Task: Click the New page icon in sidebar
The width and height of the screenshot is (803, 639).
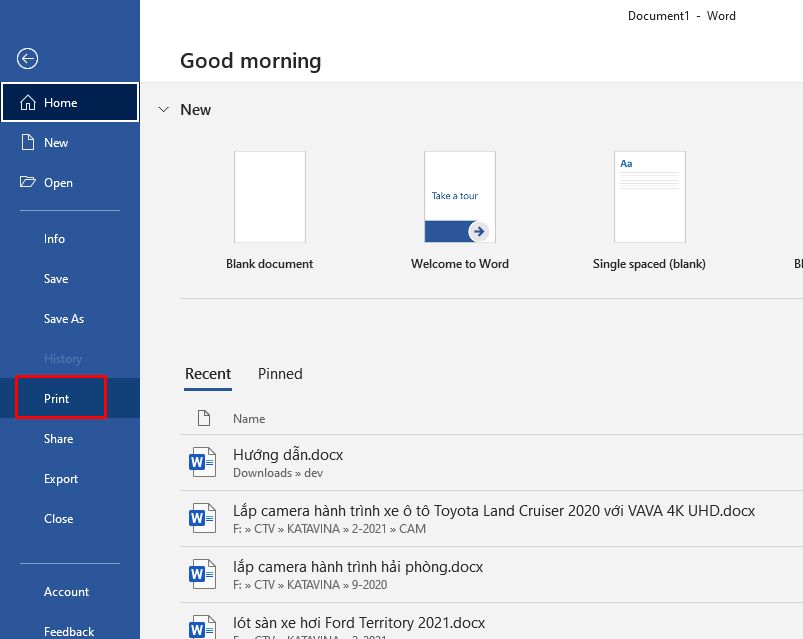Action: (x=28, y=142)
